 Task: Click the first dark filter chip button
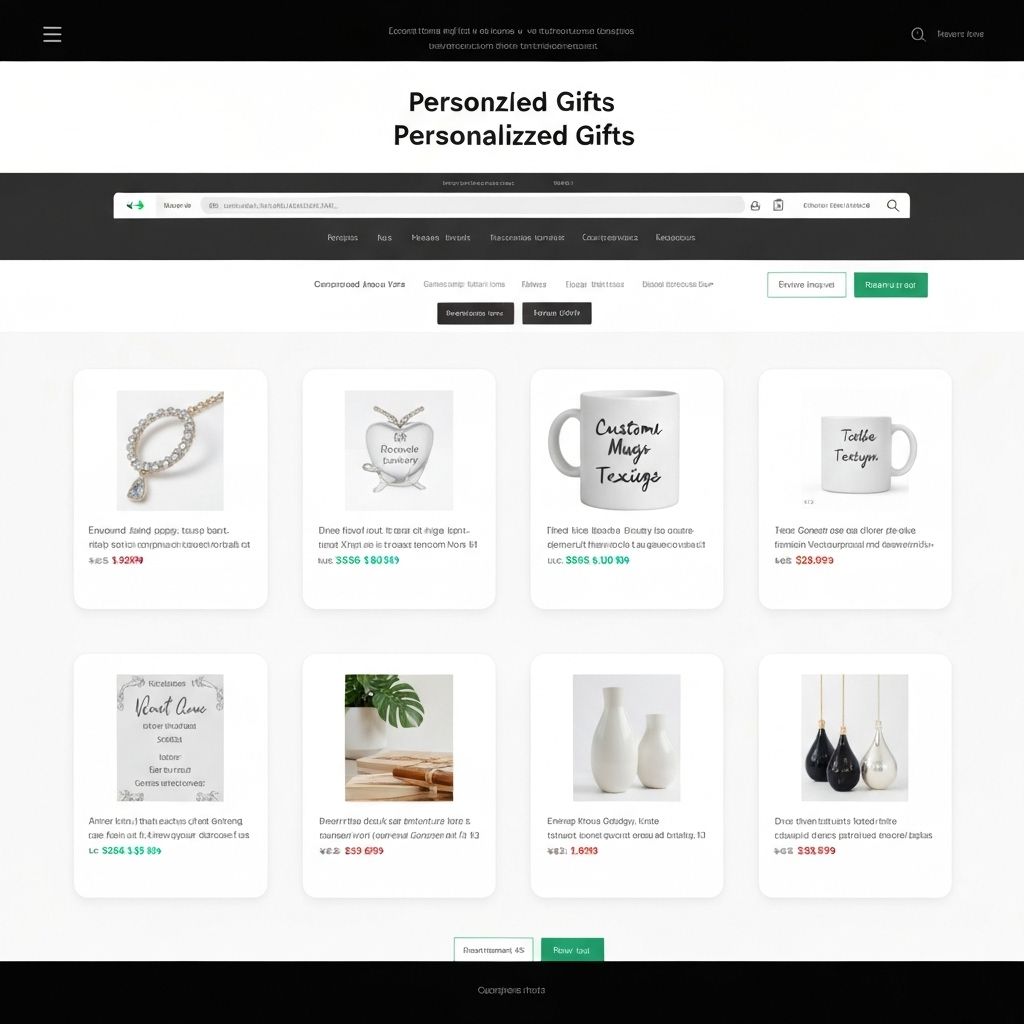(475, 313)
